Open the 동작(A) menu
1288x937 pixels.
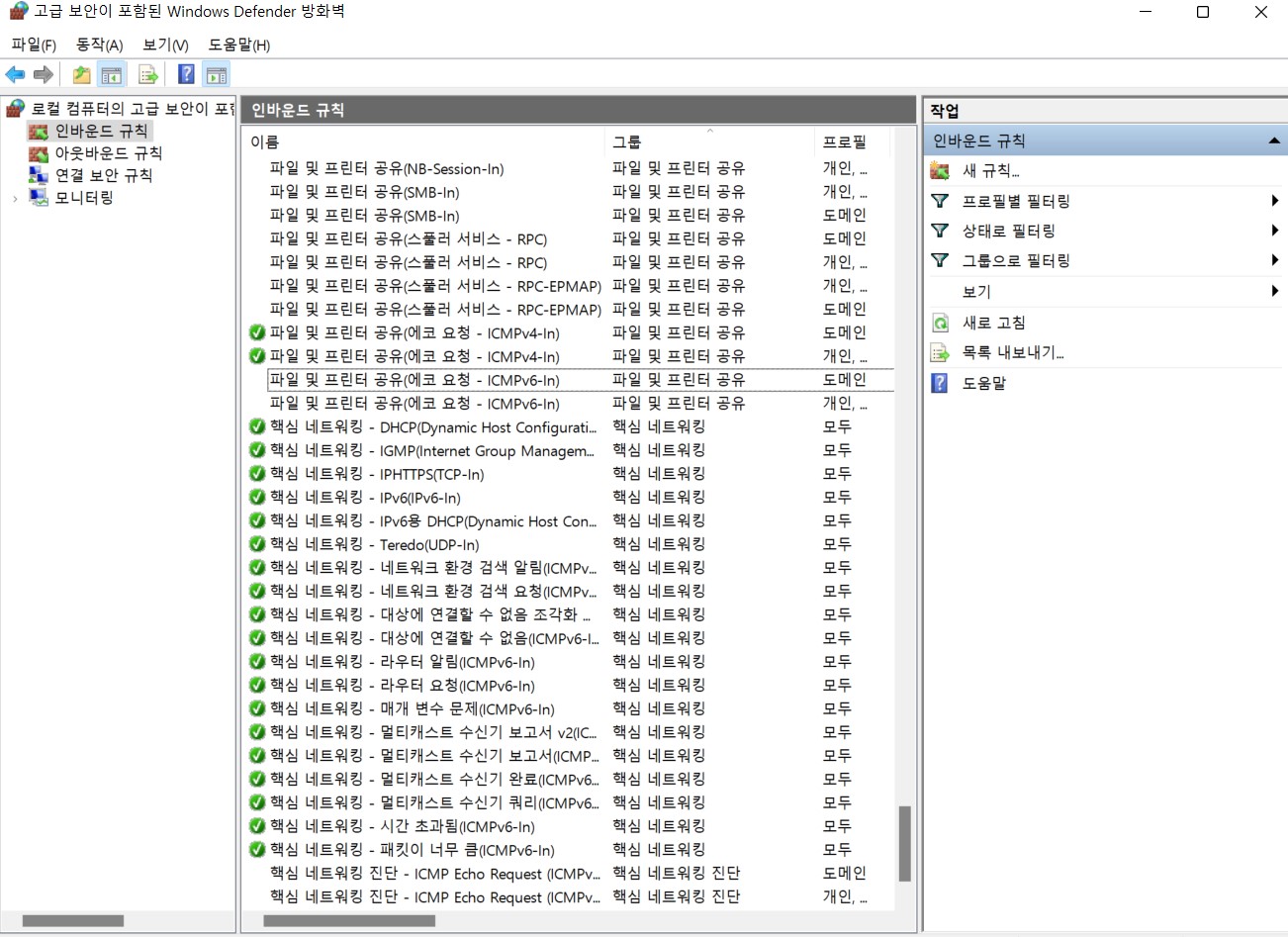[99, 45]
